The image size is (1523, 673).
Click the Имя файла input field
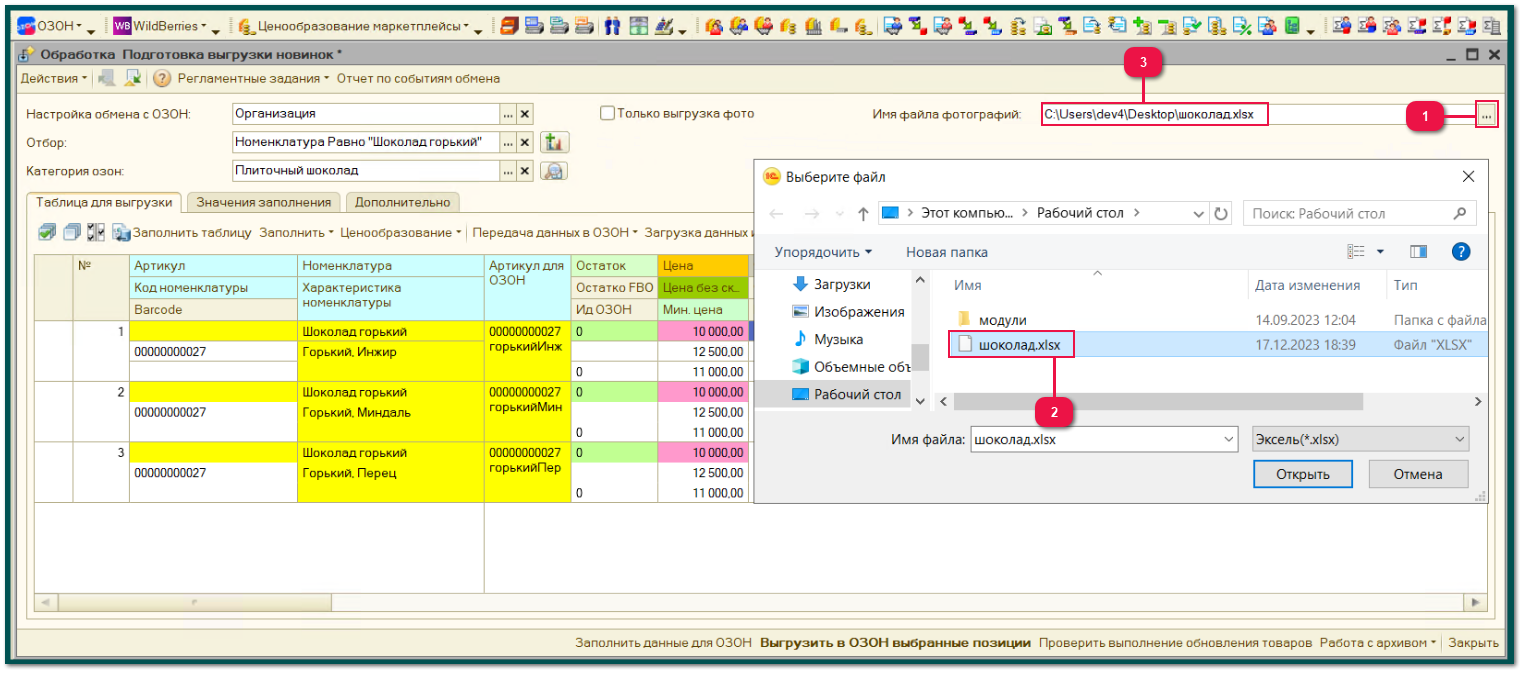point(1104,438)
